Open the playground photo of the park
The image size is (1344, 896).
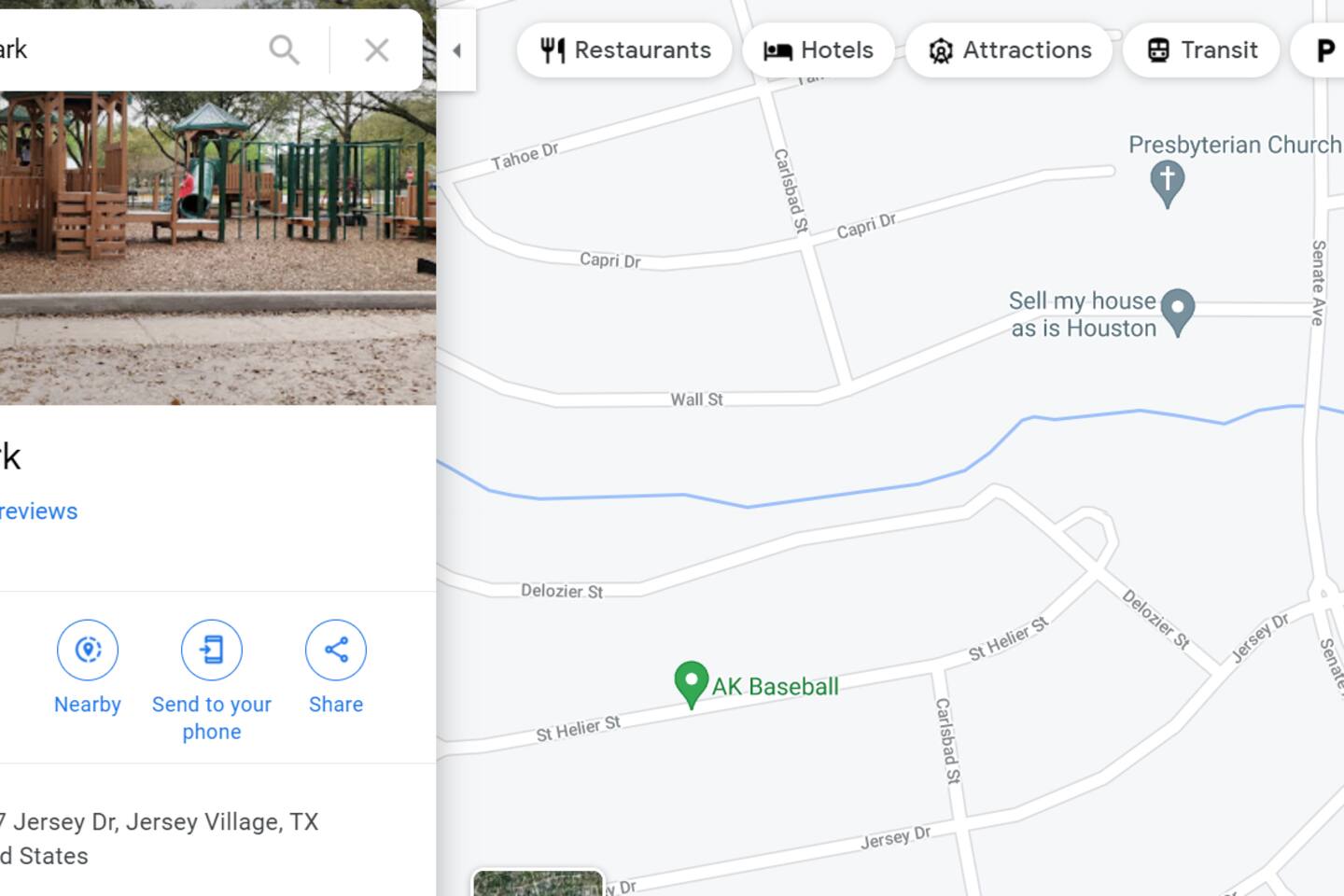point(217,247)
